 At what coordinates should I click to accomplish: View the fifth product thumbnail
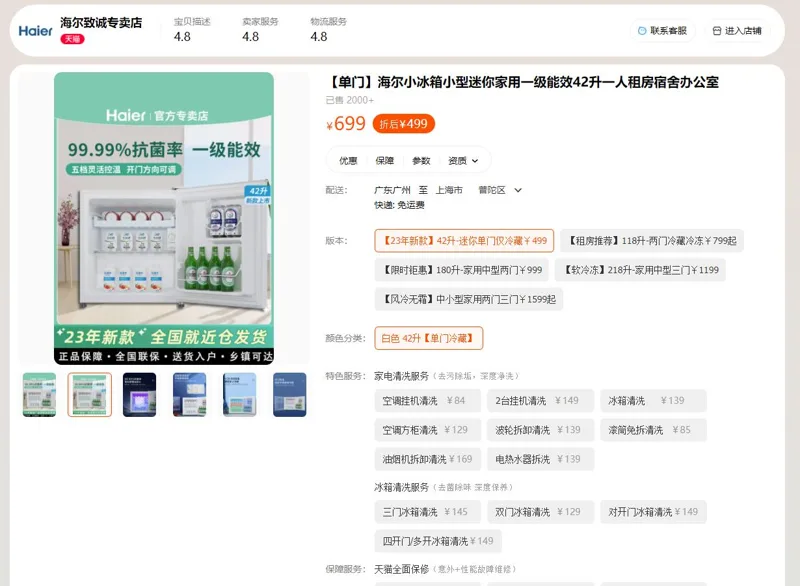[239, 395]
